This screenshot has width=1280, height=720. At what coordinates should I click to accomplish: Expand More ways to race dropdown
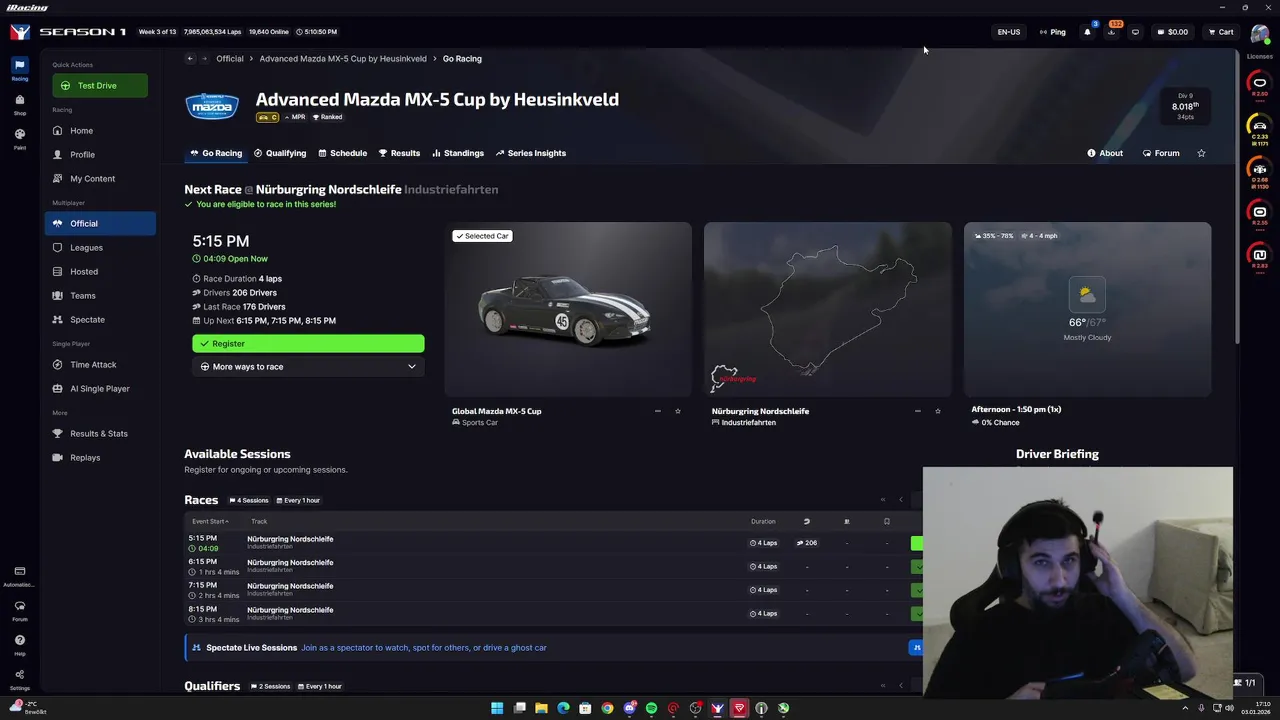click(308, 367)
